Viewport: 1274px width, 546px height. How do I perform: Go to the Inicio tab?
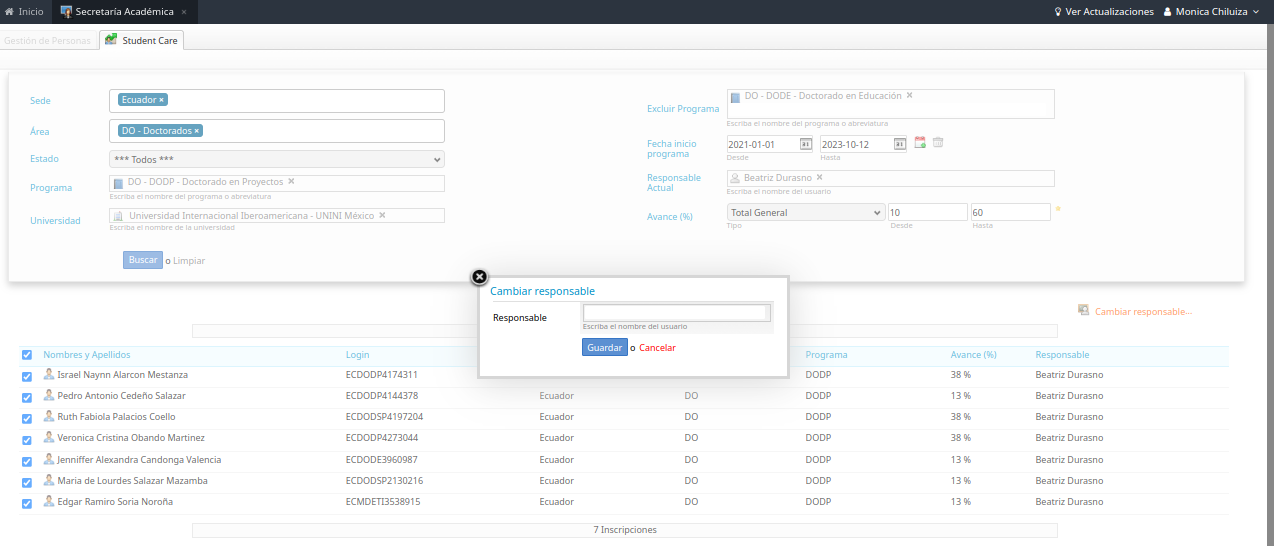25,12
